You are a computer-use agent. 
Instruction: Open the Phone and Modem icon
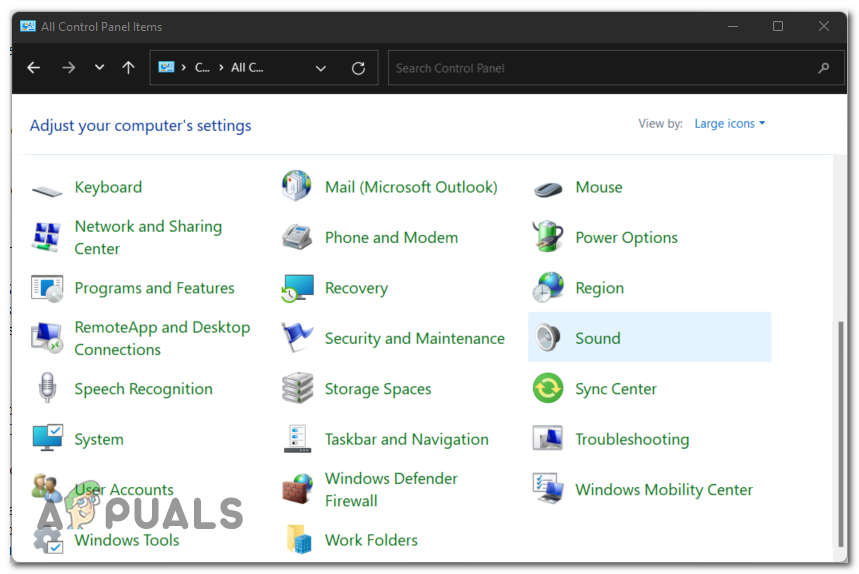(297, 237)
